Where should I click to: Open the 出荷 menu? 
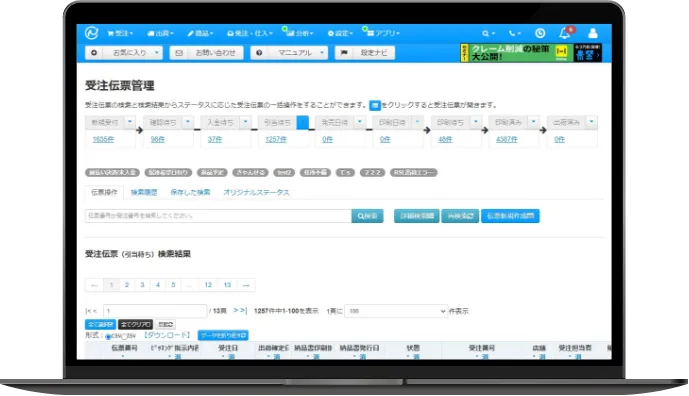point(160,33)
